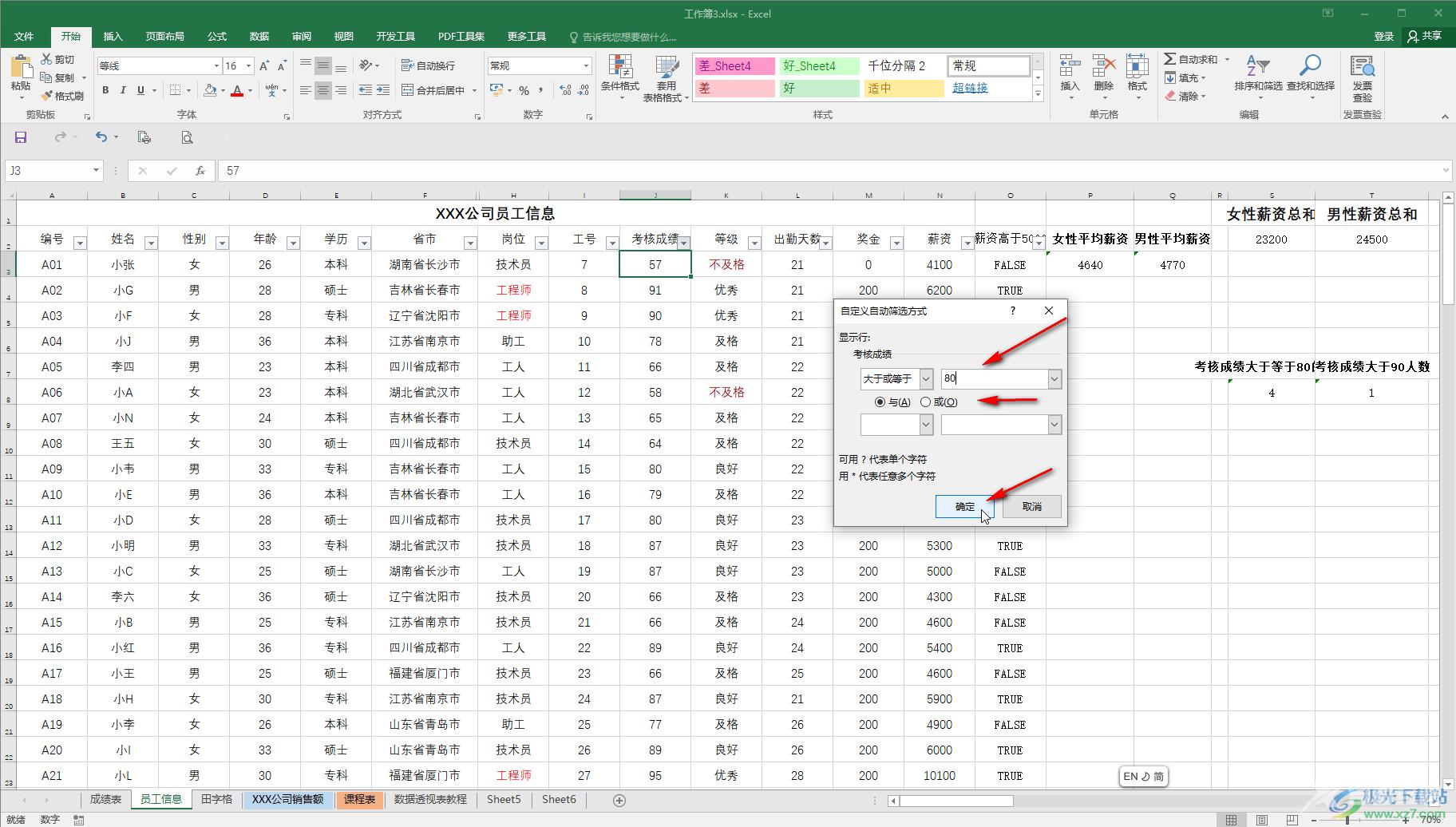Screen dimensions: 1456x827
Task: Open the value dropdown next to 80
Action: [1054, 378]
